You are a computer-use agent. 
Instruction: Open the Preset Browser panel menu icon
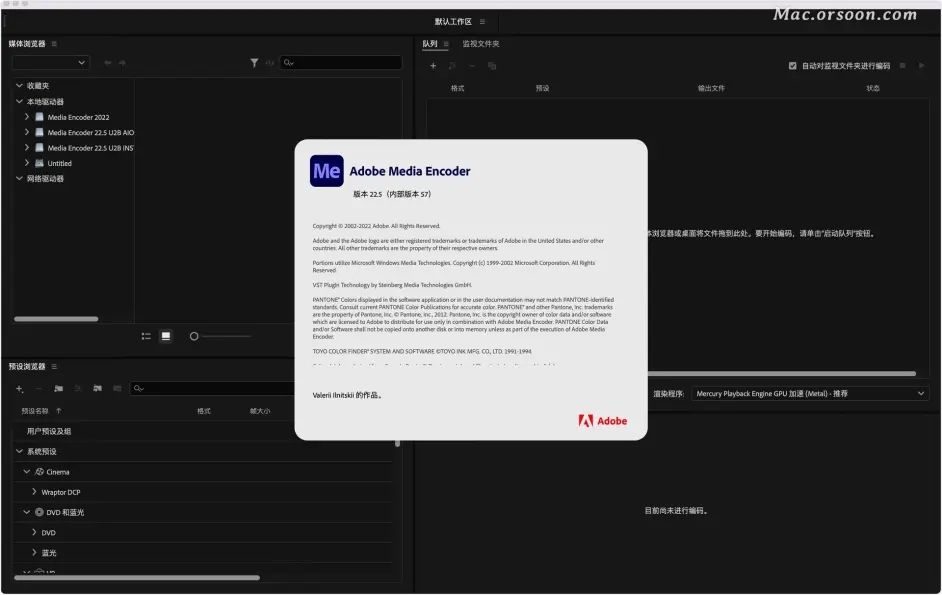point(54,367)
